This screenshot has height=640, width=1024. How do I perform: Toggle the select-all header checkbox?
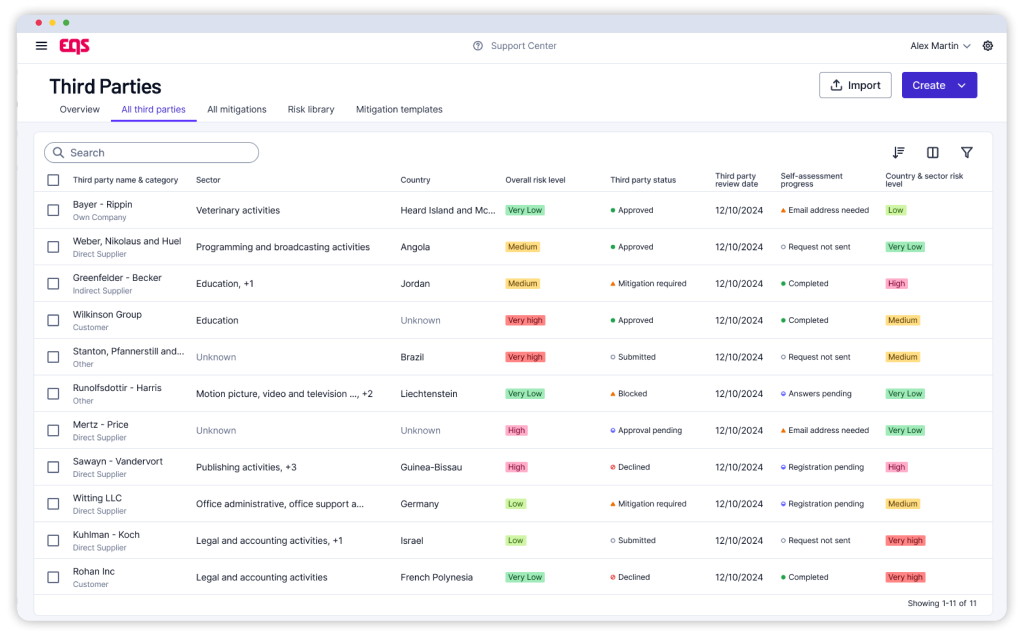pyautogui.click(x=53, y=180)
